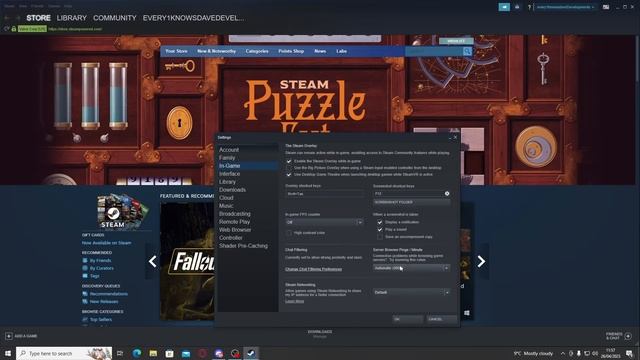Select Remote Play in Settings sidebar
This screenshot has height=360, width=640.
pos(234,222)
